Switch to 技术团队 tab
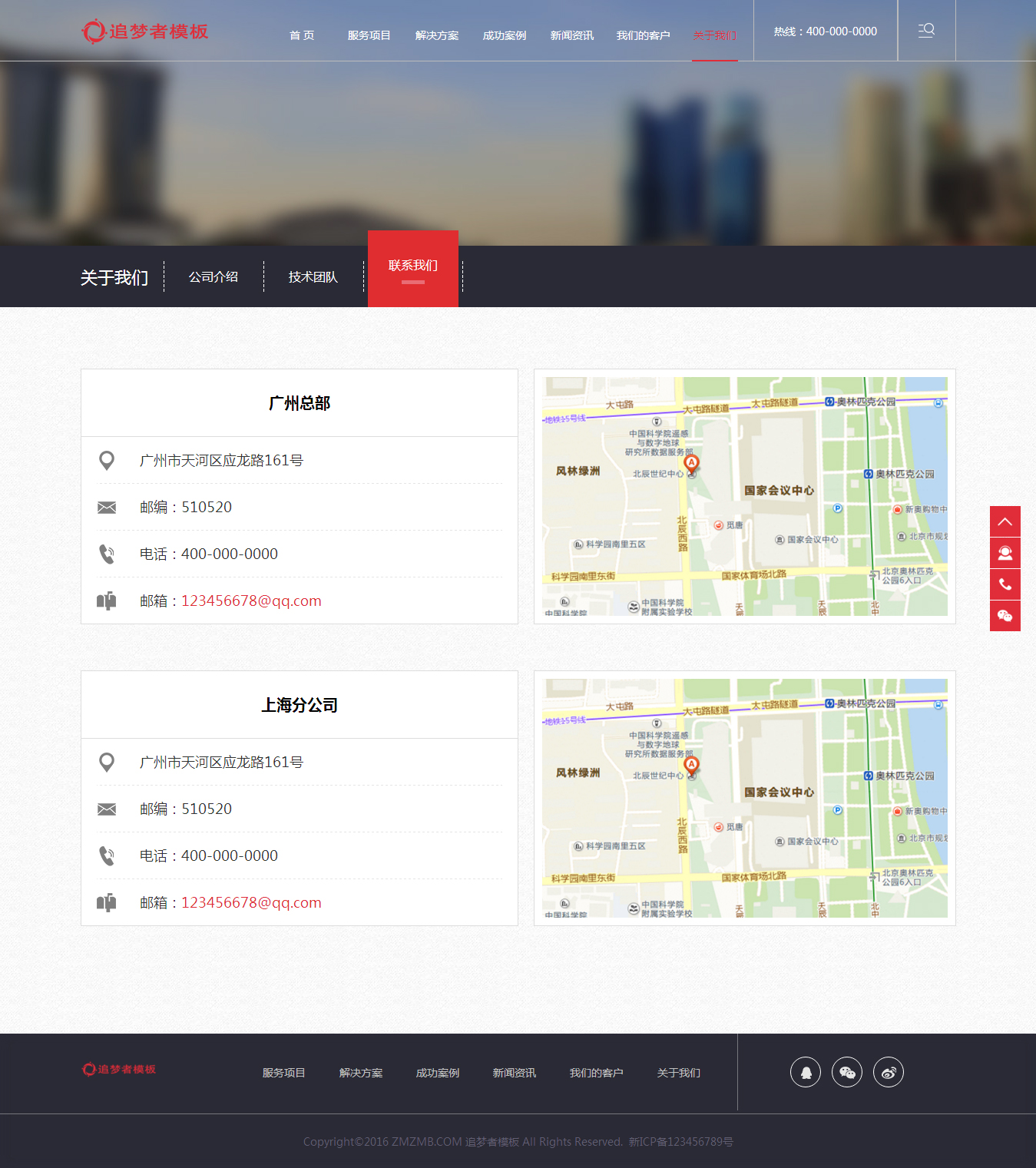This screenshot has height=1168, width=1036. [x=313, y=276]
